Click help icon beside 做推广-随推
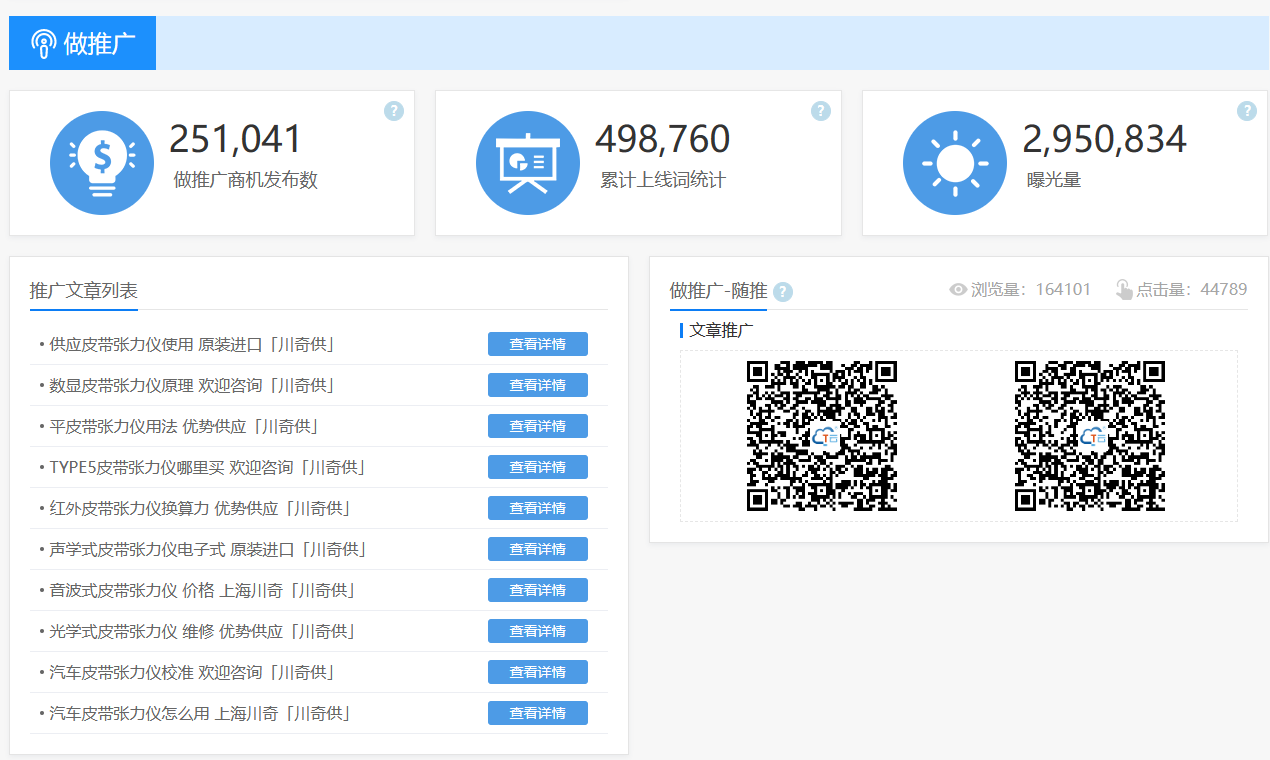Image resolution: width=1270 pixels, height=760 pixels. pyautogui.click(x=783, y=292)
